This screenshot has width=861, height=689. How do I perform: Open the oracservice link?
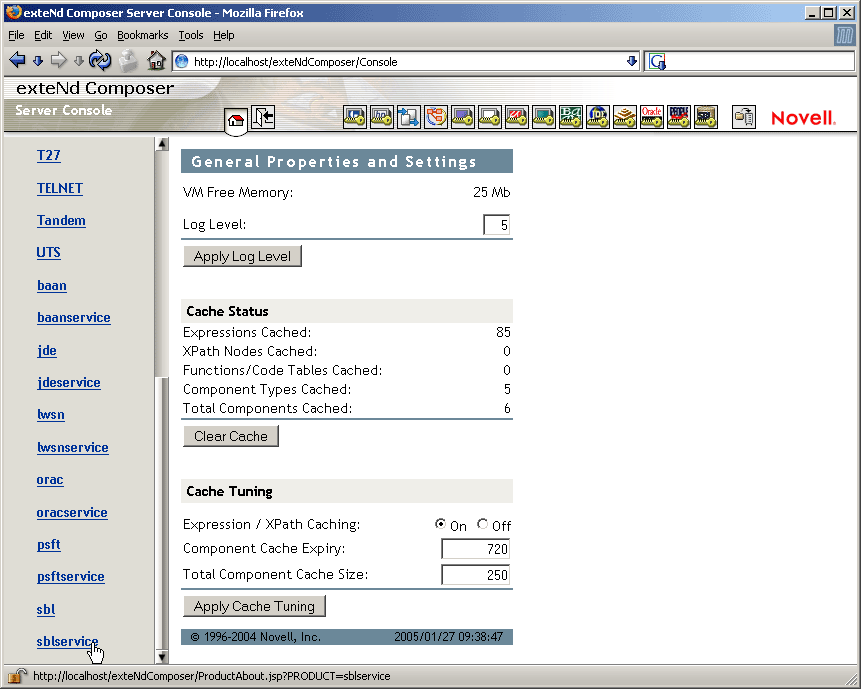(x=72, y=512)
